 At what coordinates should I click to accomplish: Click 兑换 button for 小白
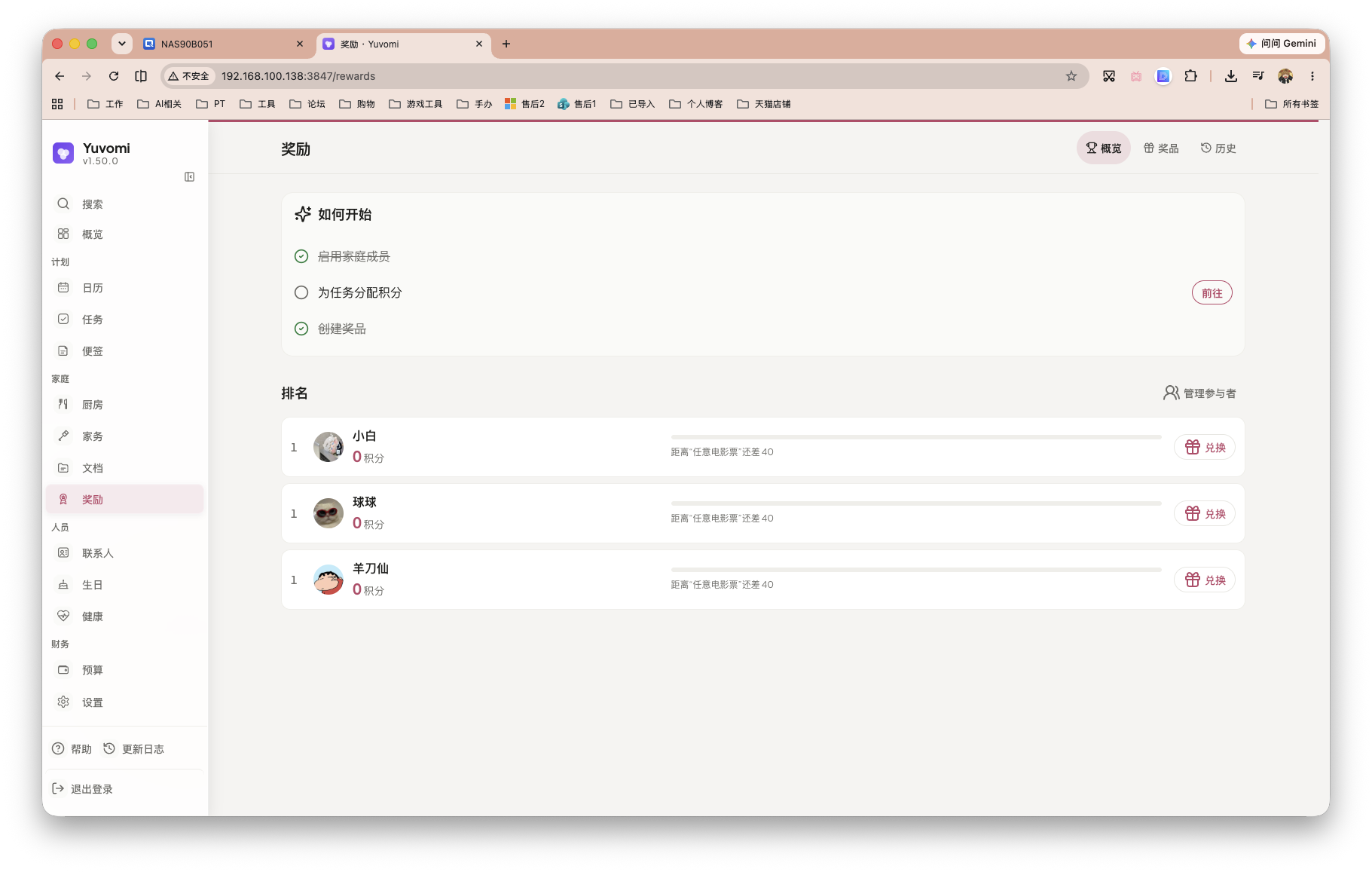point(1205,447)
